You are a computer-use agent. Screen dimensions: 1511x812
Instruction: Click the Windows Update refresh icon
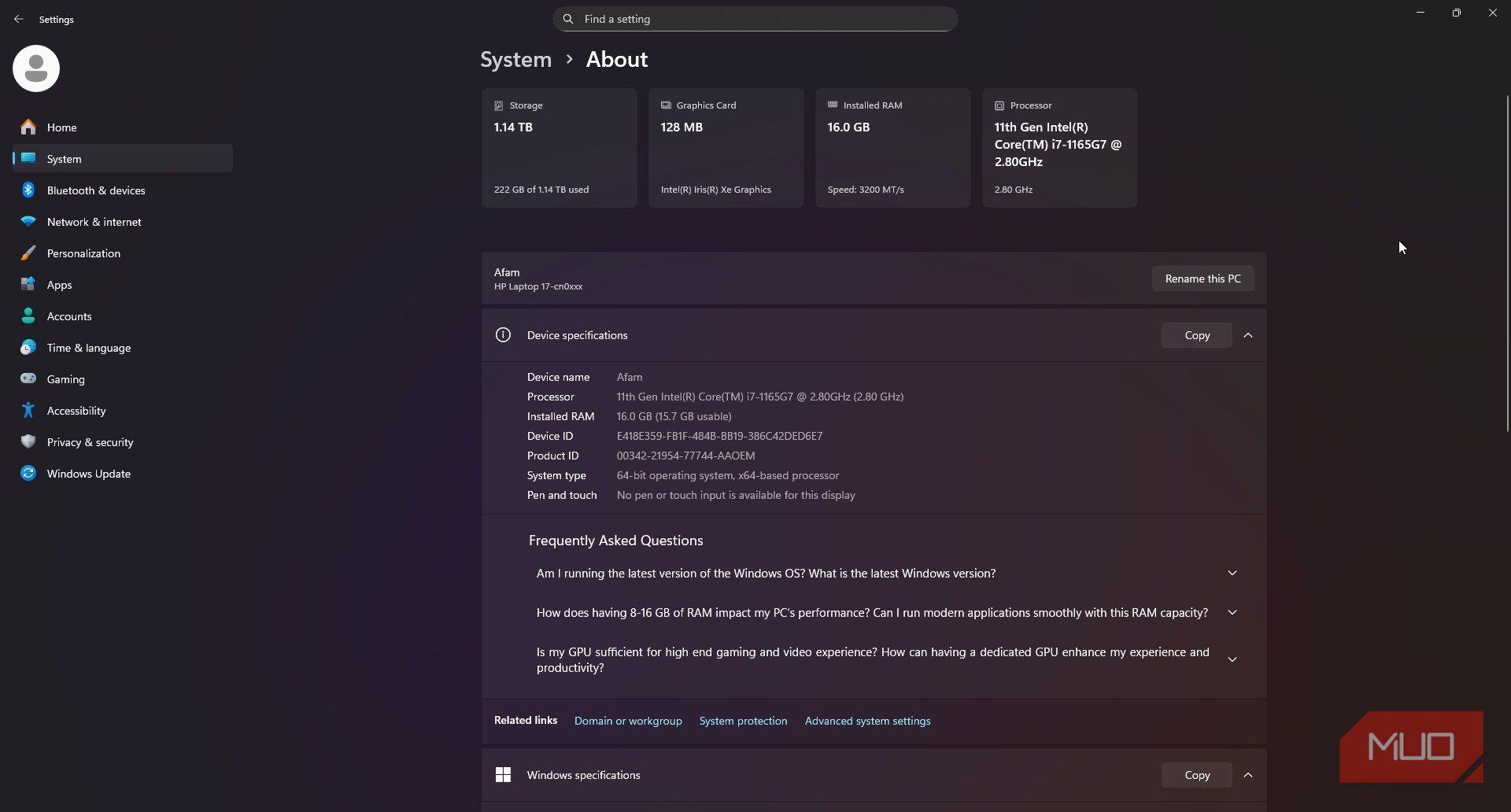(28, 473)
